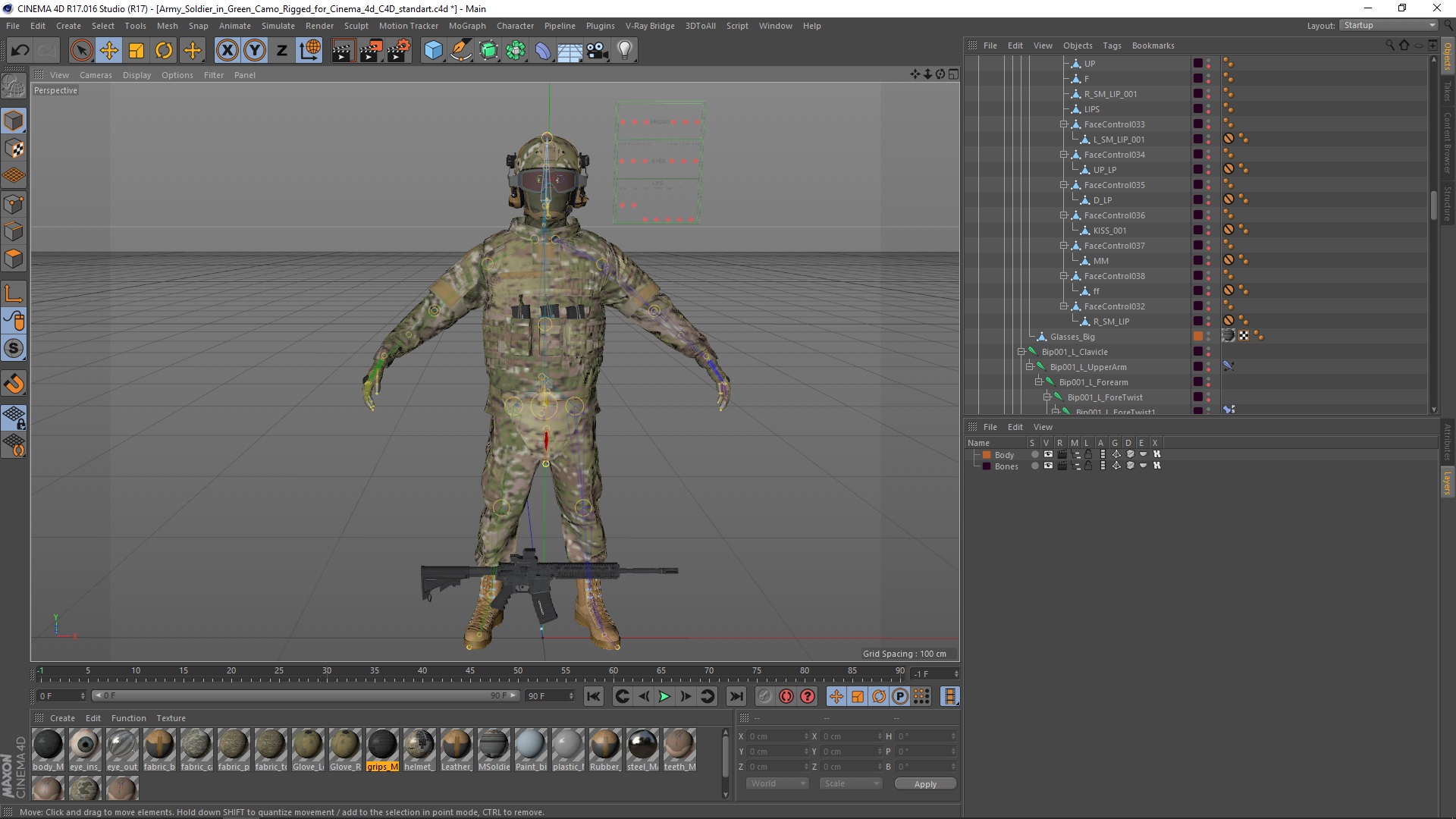
Task: Play the animation forwards
Action: click(x=664, y=696)
